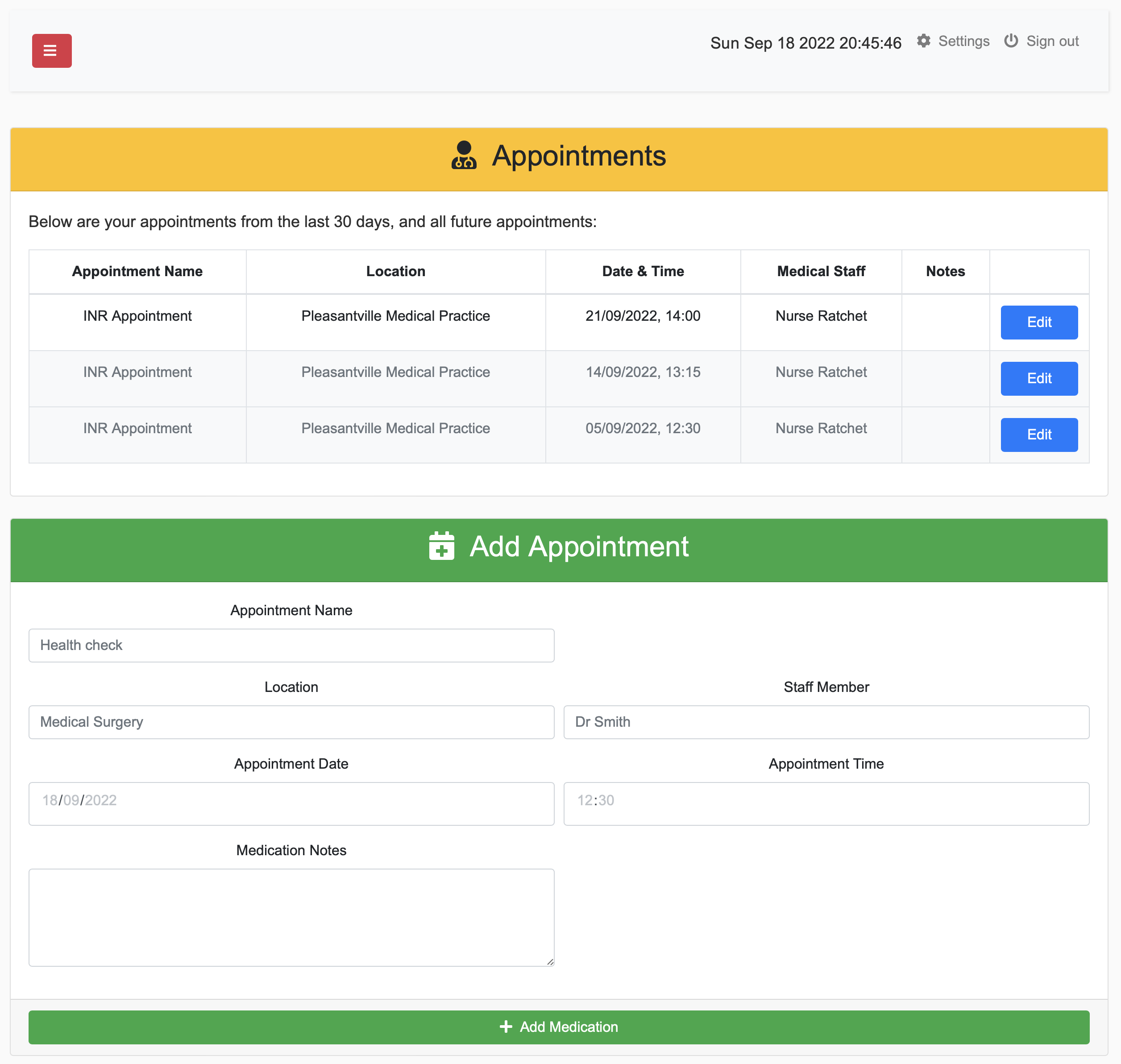The width and height of the screenshot is (1121, 1064).
Task: Click the calendar plus icon beside Add Appointment
Action: coord(441,546)
